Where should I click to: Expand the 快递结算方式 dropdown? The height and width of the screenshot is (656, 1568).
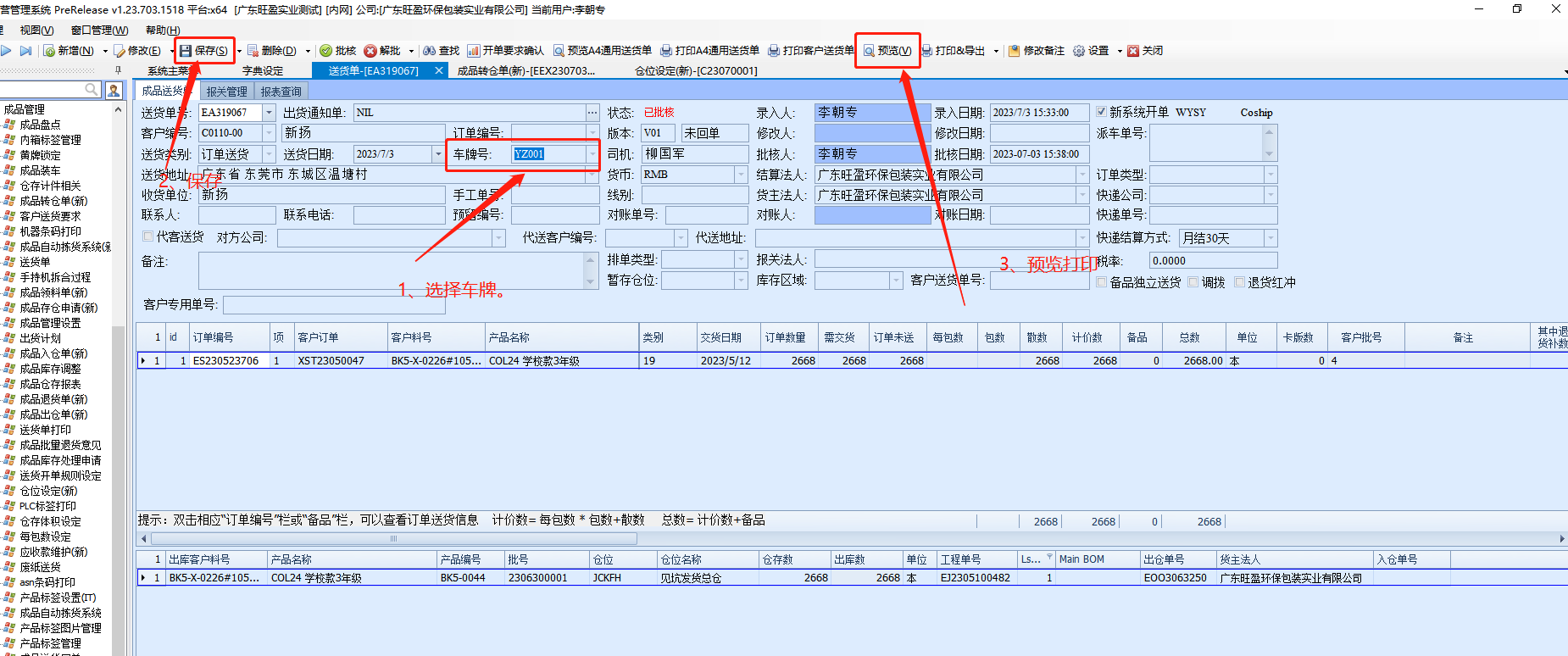(1271, 238)
